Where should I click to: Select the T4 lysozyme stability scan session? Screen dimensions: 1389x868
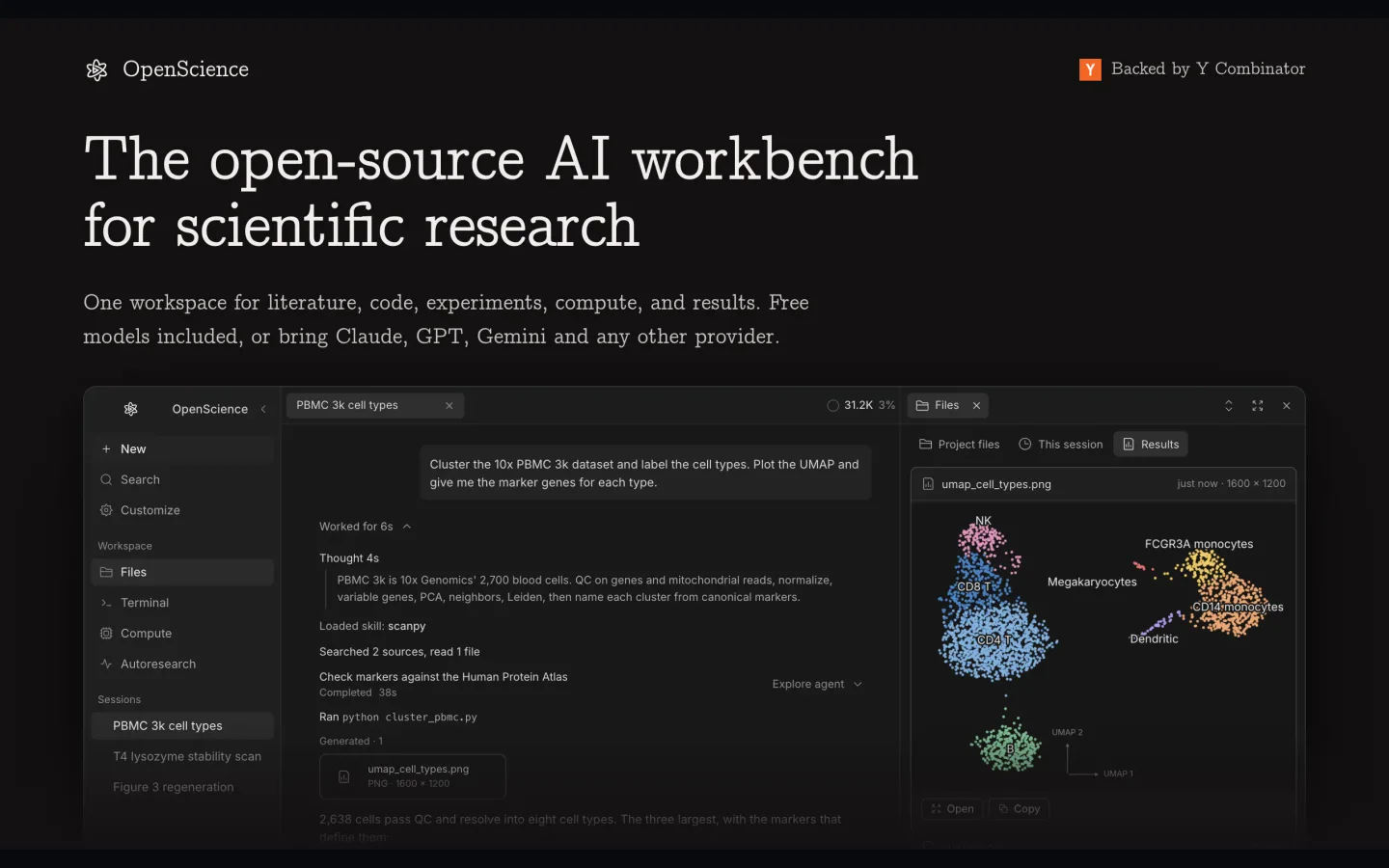click(182, 757)
